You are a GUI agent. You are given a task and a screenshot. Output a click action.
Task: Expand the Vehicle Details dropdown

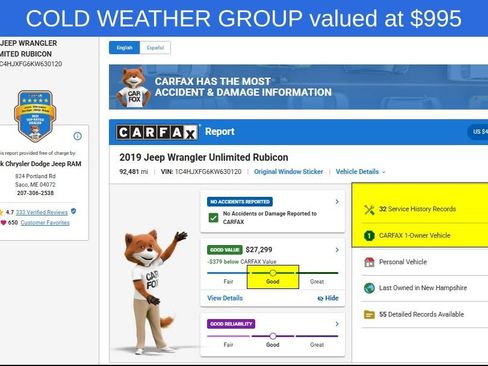coord(360,172)
